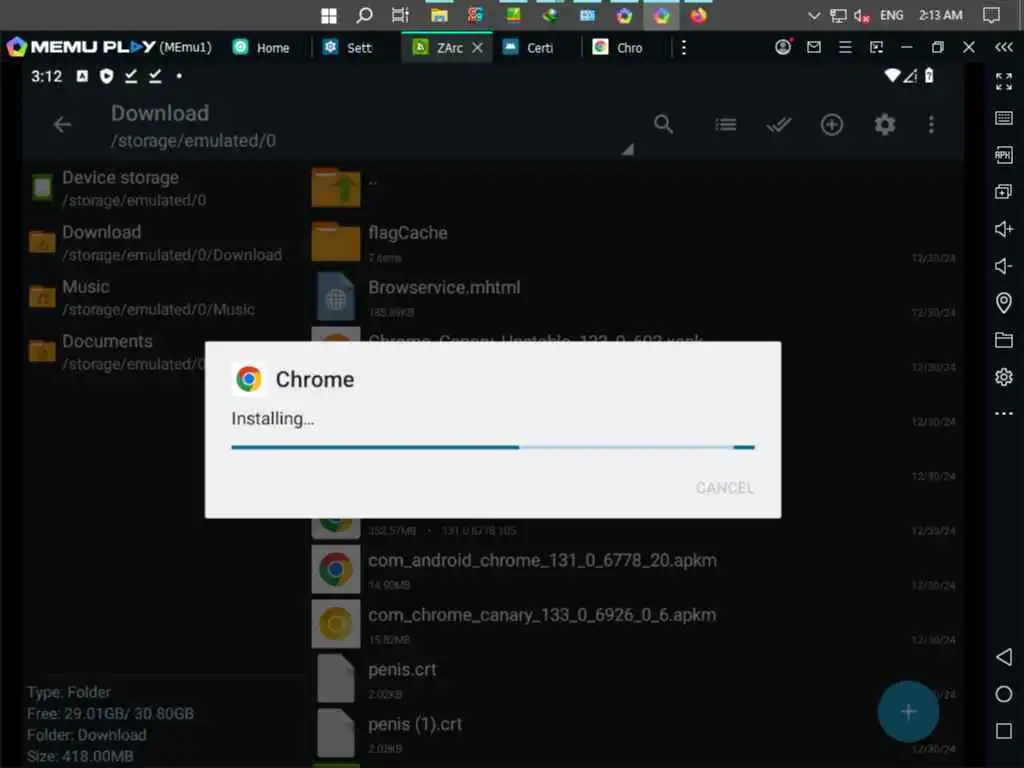Image resolution: width=1024 pixels, height=768 pixels.
Task: Open the search magnifier in ZArchiver toolbar
Action: coord(663,124)
